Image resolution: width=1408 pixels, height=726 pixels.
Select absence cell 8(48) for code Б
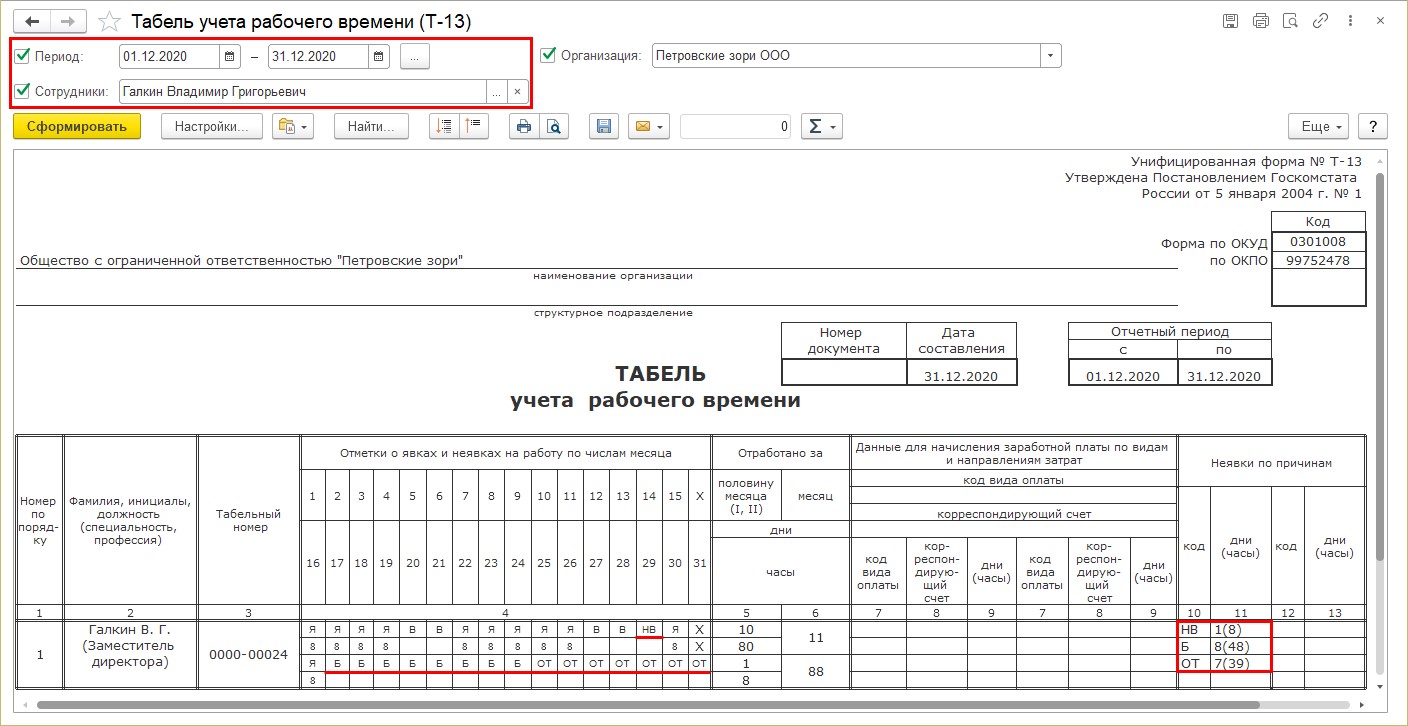[x=1240, y=646]
